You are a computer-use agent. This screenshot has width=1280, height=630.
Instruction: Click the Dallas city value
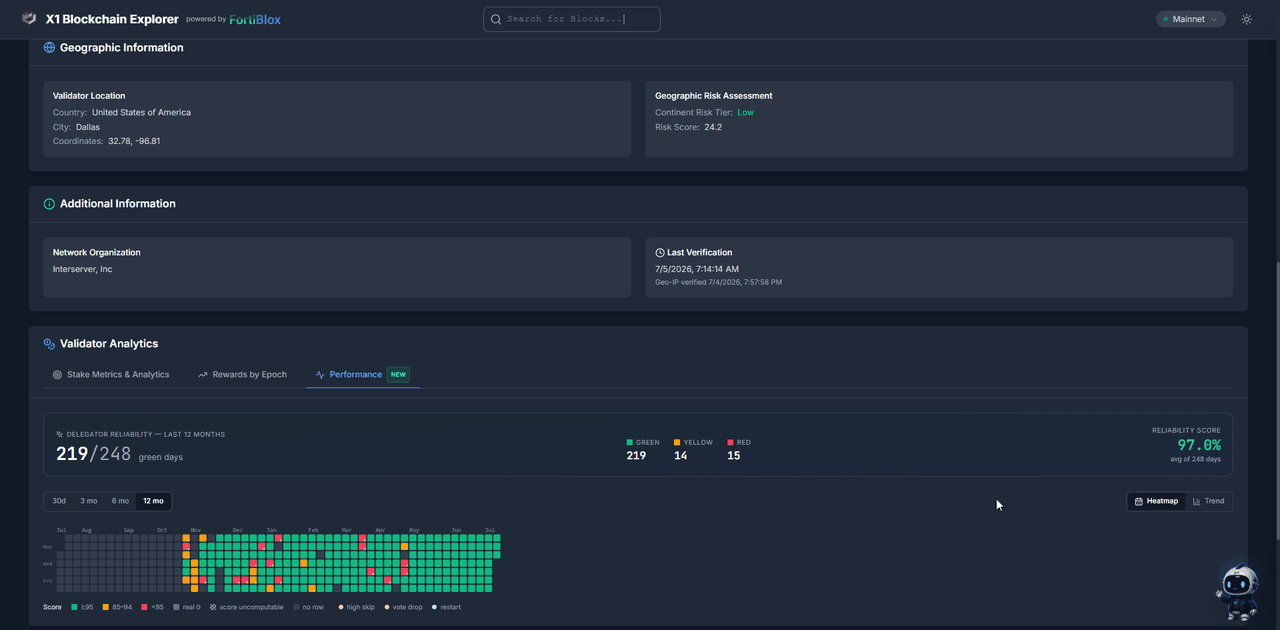pos(88,127)
